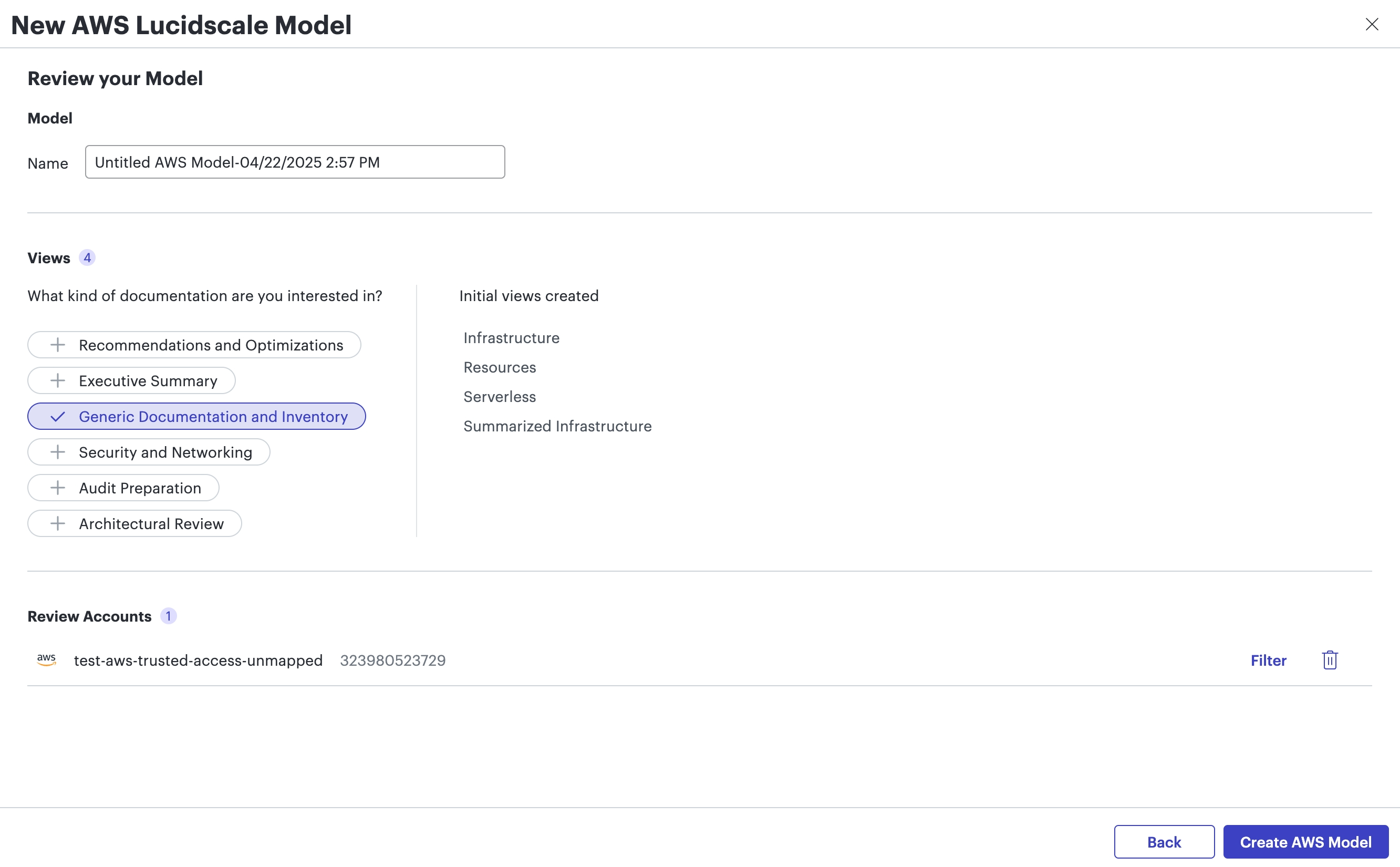Screen dimensions: 1400x867
Task: Select the Infrastructure initial view
Action: tap(511, 337)
